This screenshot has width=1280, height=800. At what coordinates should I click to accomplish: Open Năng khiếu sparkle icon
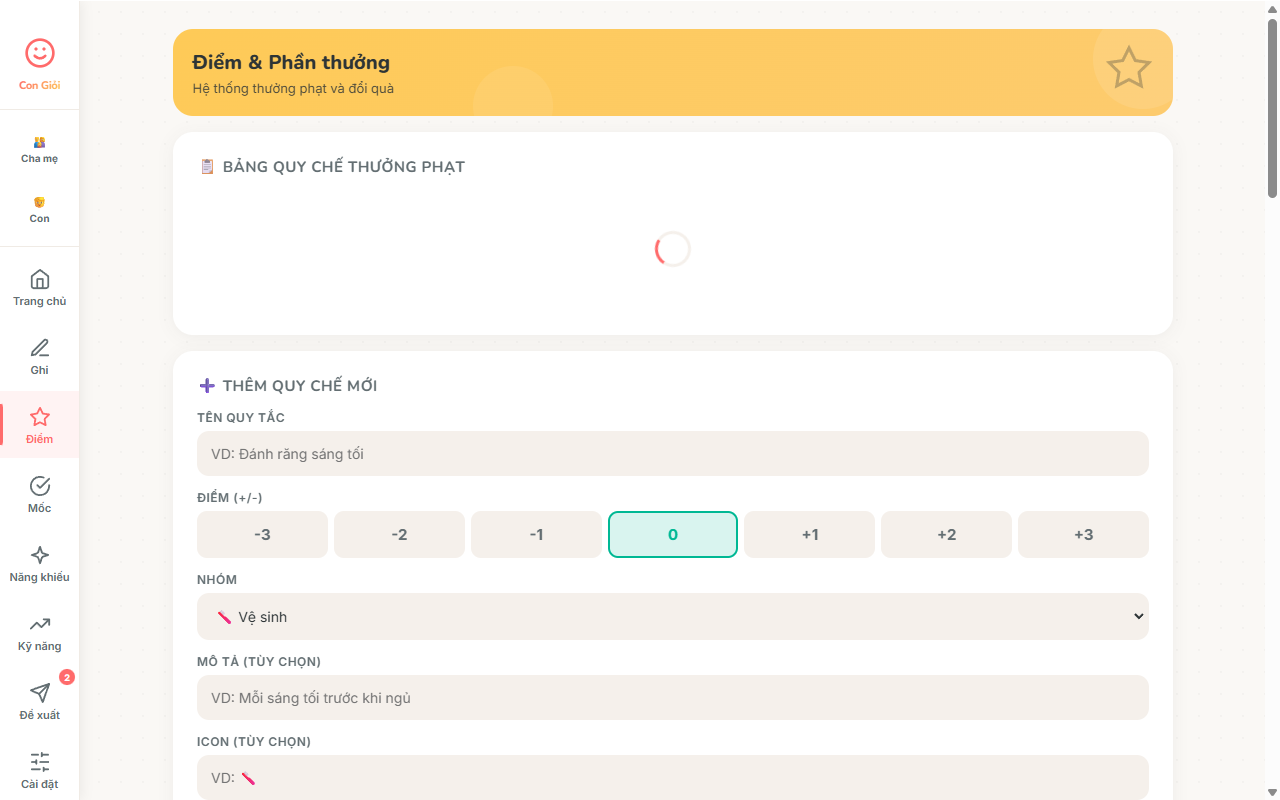tap(40, 555)
